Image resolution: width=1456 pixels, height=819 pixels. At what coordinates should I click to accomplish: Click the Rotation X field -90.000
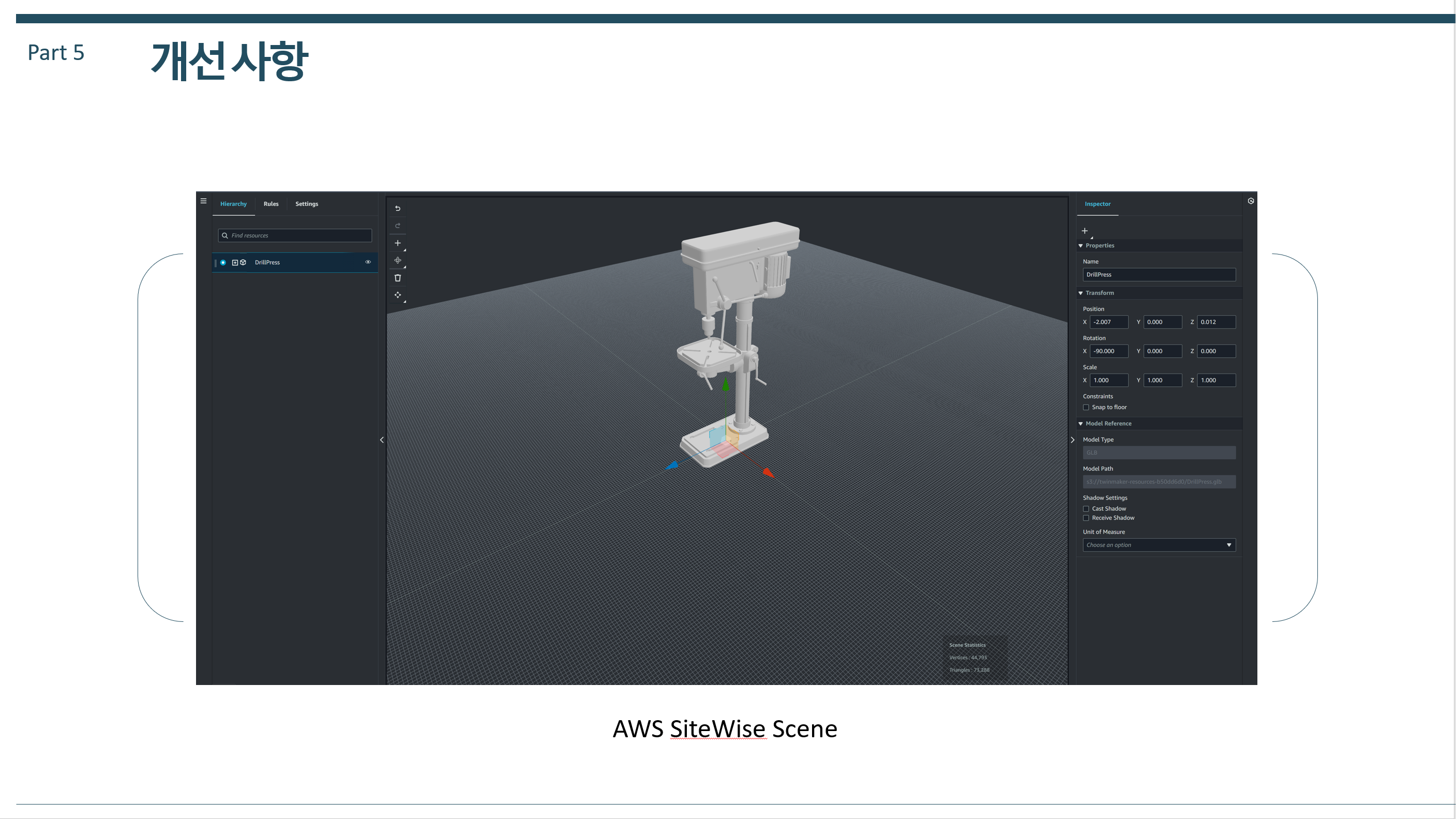pyautogui.click(x=1108, y=351)
